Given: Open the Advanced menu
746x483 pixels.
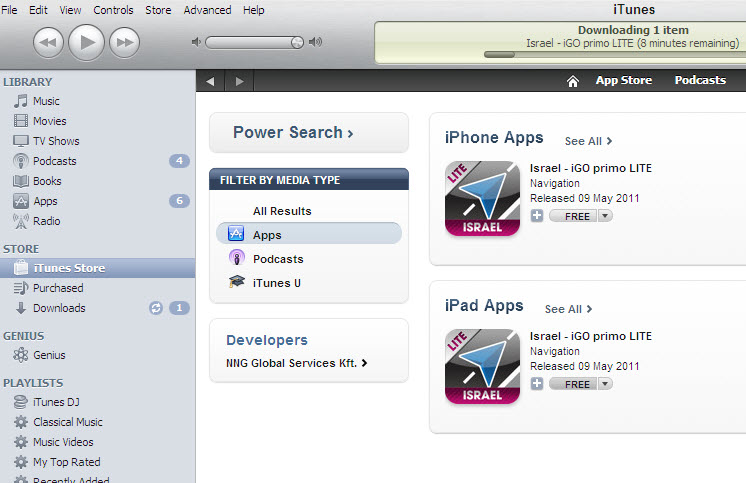Looking at the screenshot, I should pyautogui.click(x=207, y=10).
